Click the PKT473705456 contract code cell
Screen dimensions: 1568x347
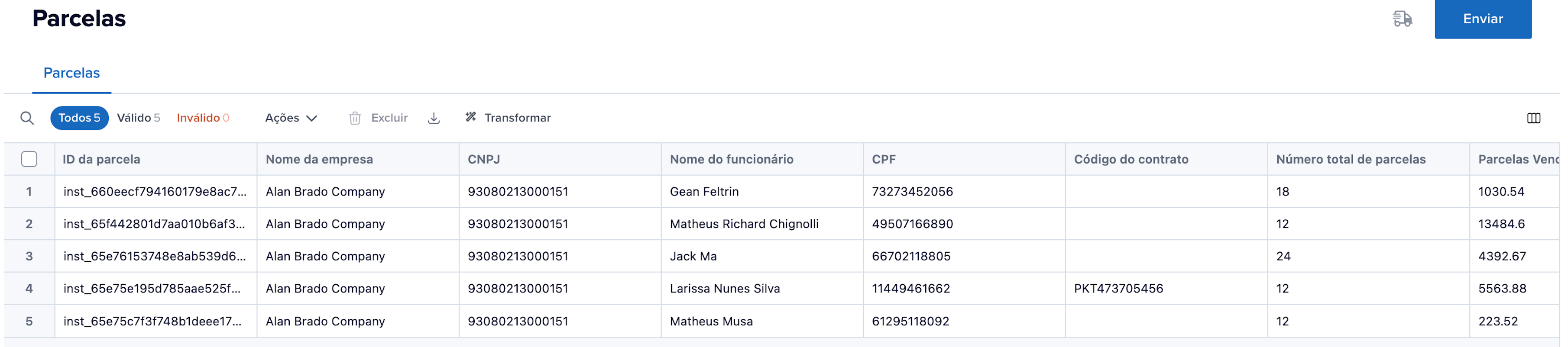(1118, 289)
